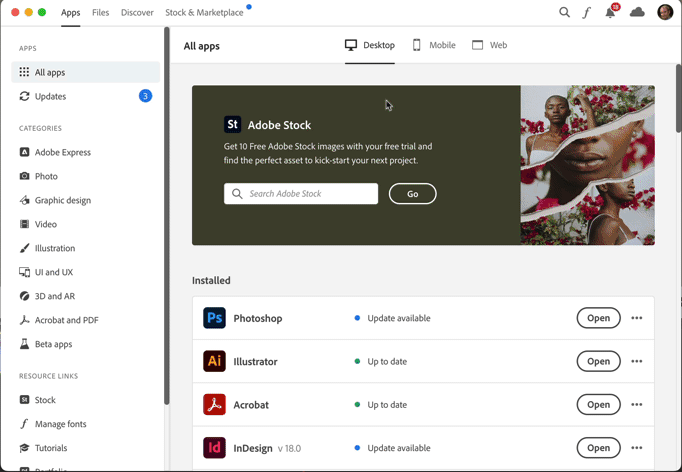
Task: Expand InDesign more options menu
Action: [x=637, y=448]
